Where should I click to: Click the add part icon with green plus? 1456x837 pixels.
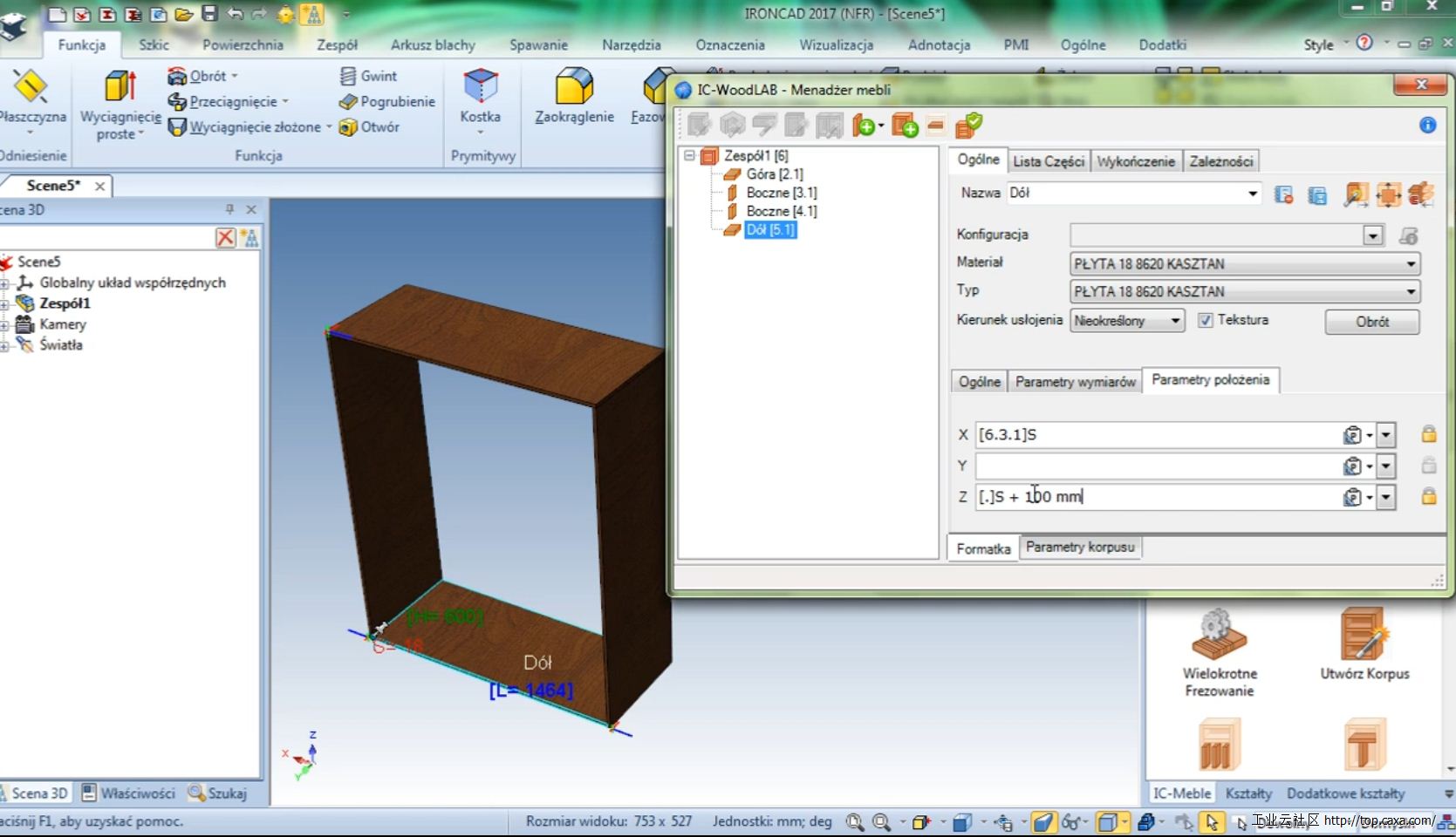[865, 126]
